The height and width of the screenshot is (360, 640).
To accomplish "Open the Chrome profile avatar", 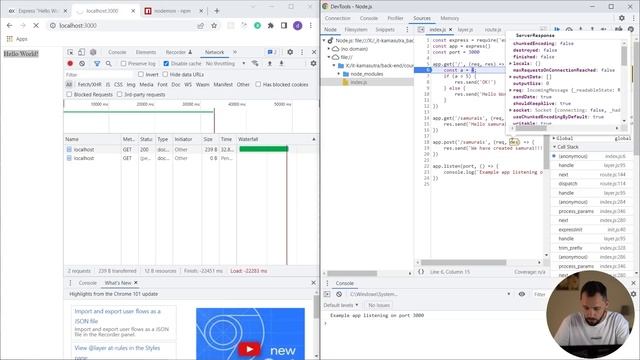I will point(298,25).
